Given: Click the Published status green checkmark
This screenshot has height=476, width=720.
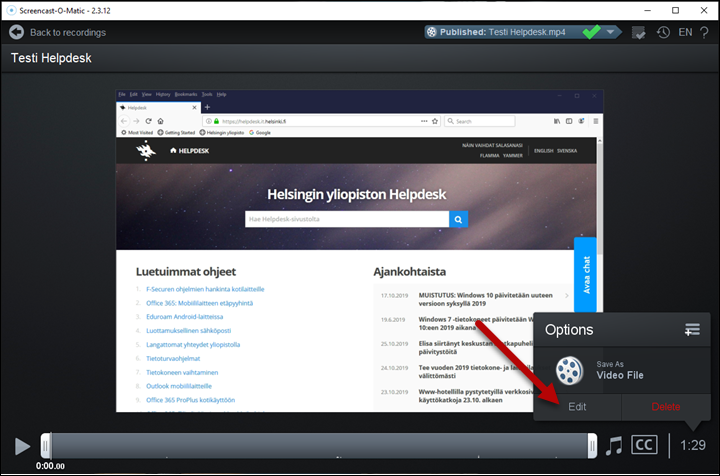Looking at the screenshot, I should [x=591, y=32].
